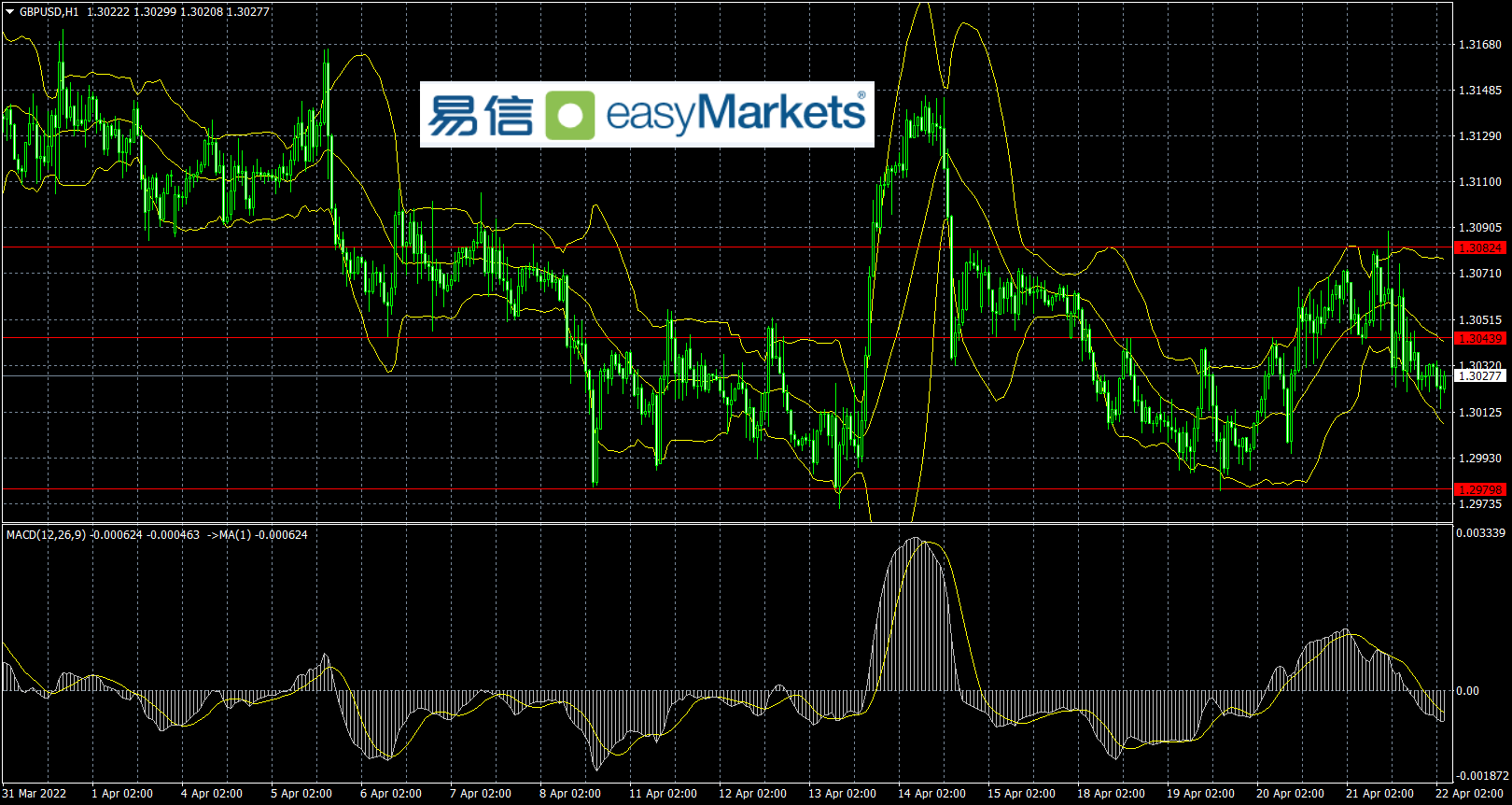The height and width of the screenshot is (805, 1512).
Task: Click price axis label 1.30710
Action: click(x=1480, y=274)
